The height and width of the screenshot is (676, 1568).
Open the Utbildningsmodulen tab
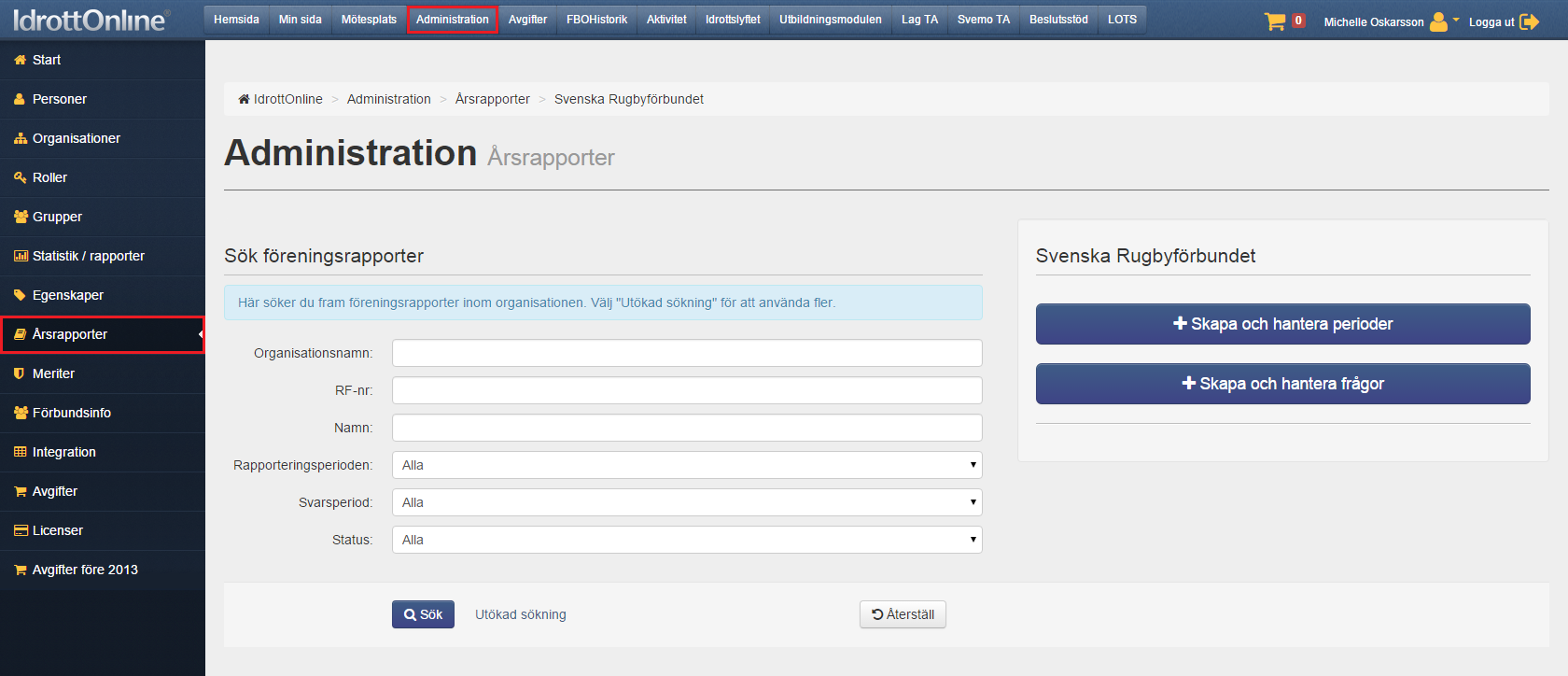coord(831,20)
